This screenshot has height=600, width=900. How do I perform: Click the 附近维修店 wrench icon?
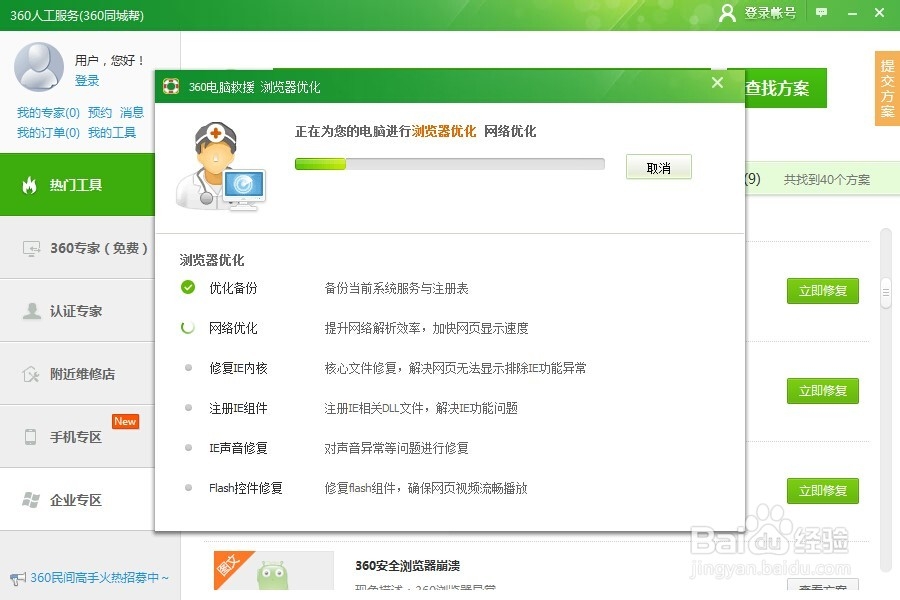click(x=30, y=374)
